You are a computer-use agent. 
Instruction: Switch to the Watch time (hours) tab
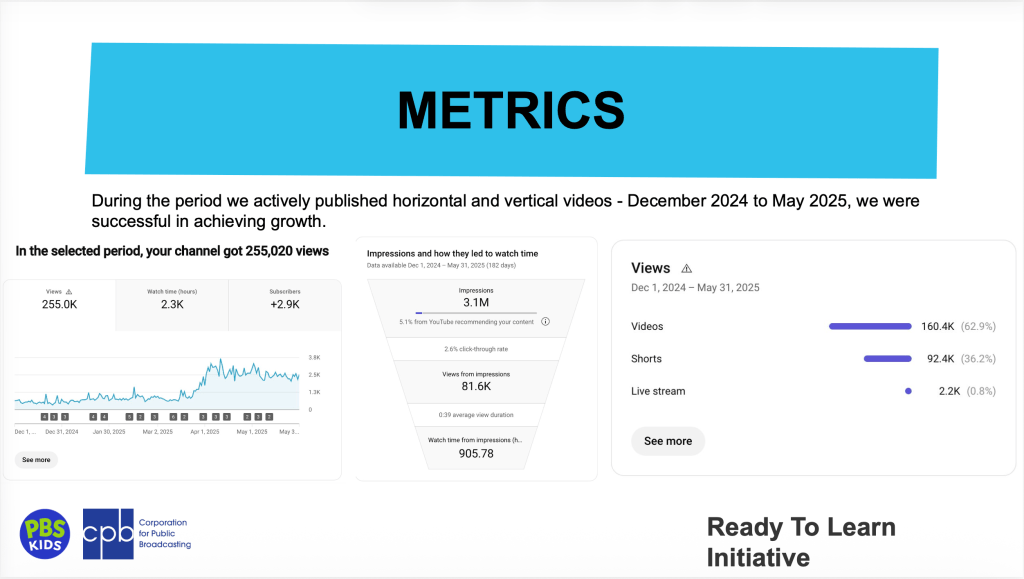[x=172, y=299]
